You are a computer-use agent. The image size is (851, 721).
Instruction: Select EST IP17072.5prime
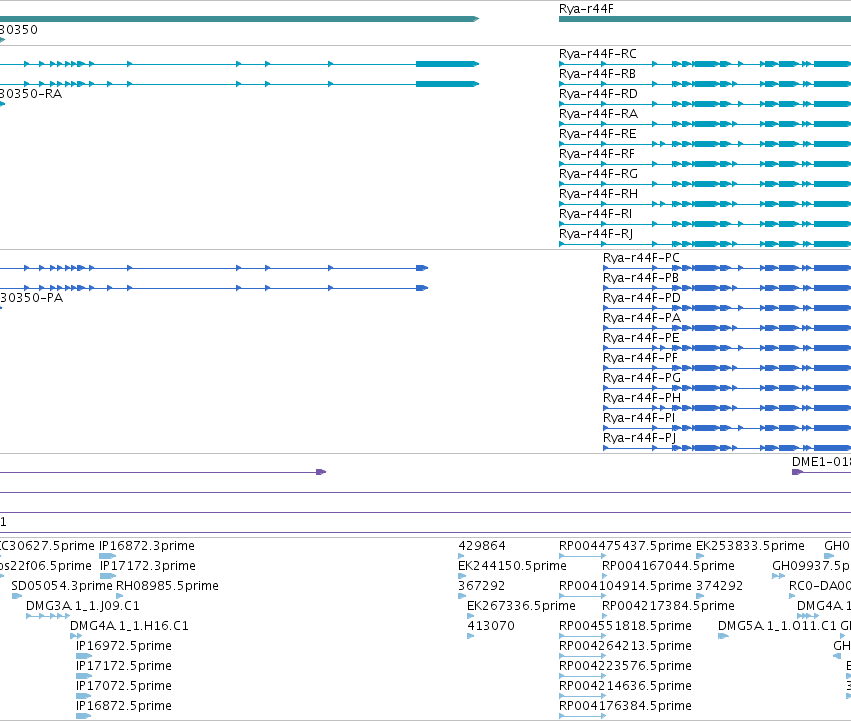[124, 686]
